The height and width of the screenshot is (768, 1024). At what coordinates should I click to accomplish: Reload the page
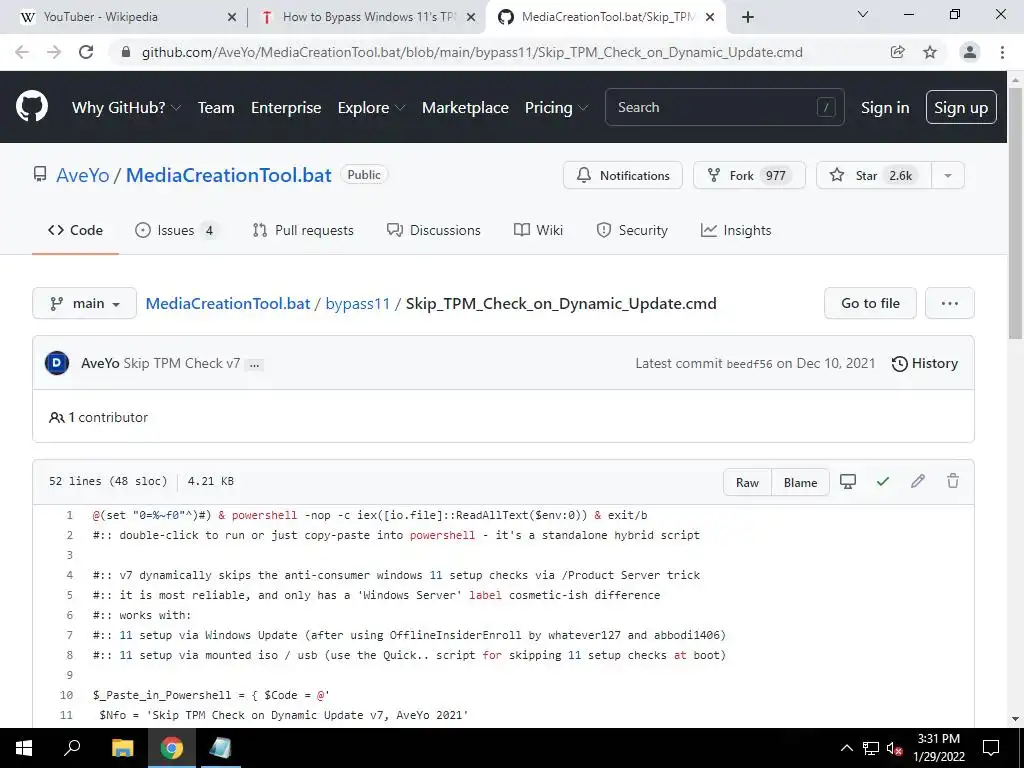click(x=86, y=52)
